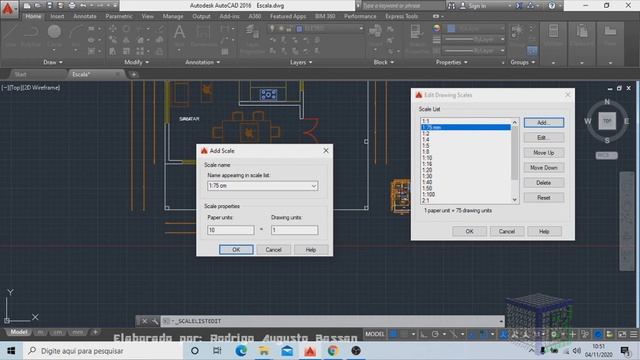640x360 pixels.
Task: Switch to the Manage ribbon tab
Action: click(x=173, y=16)
